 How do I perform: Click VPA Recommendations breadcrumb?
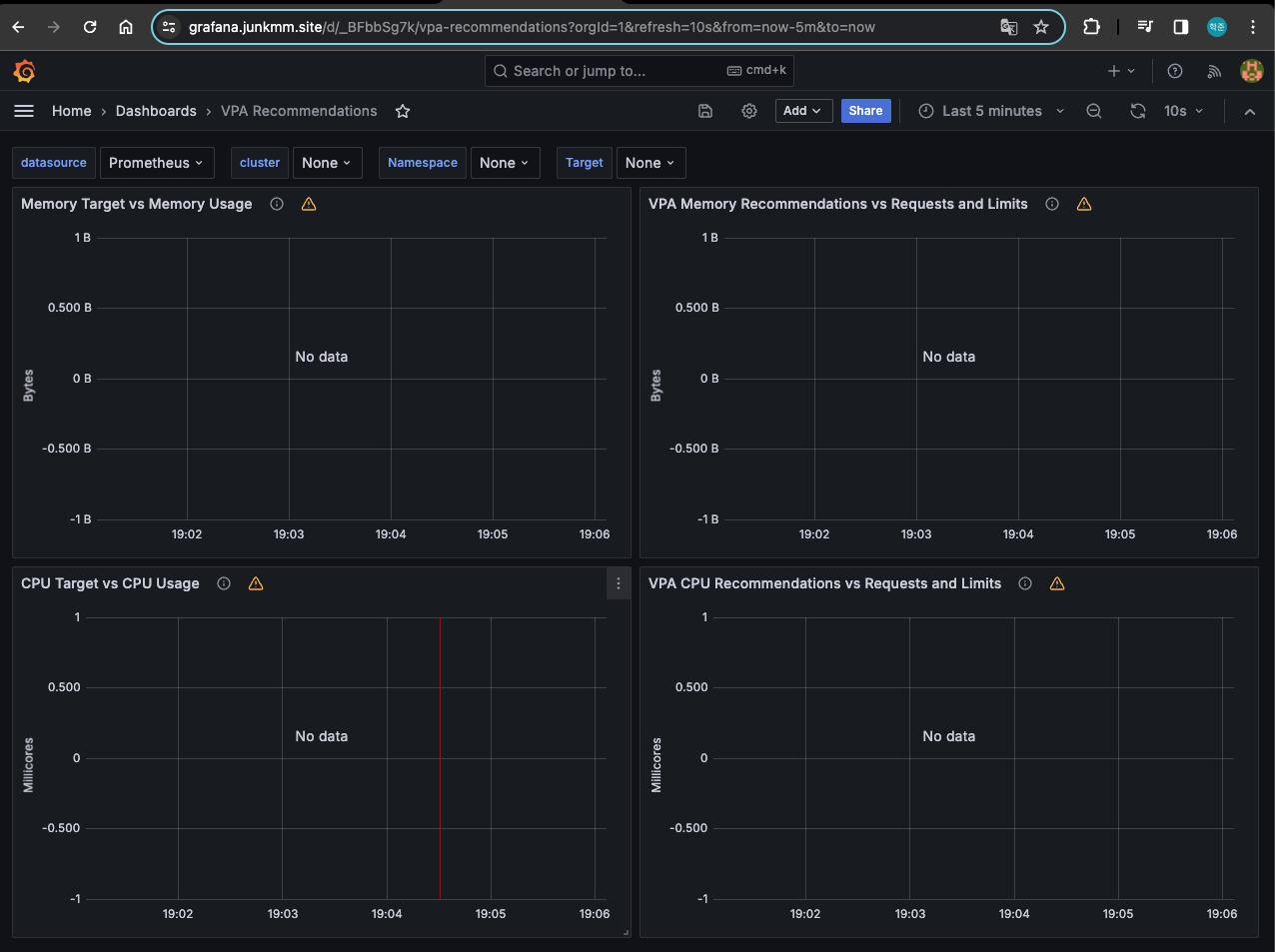(299, 111)
